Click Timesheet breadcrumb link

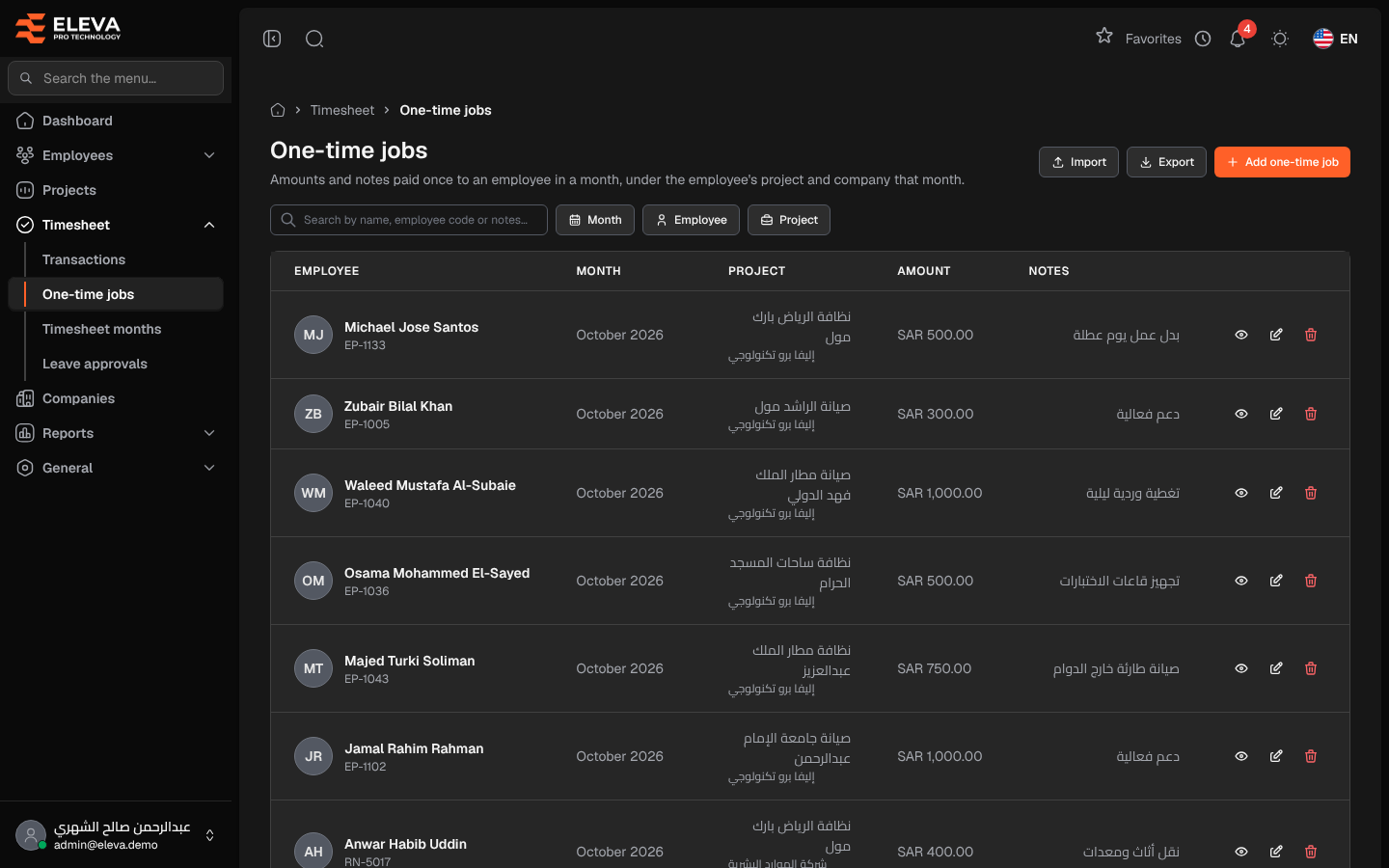pyautogui.click(x=342, y=110)
